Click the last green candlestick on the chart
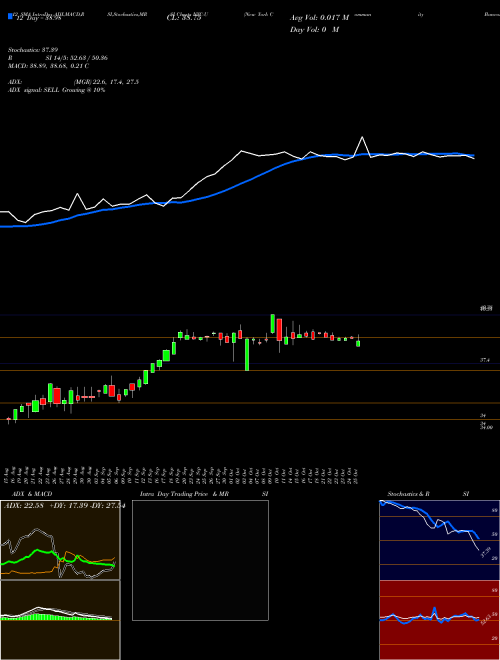 (358, 343)
